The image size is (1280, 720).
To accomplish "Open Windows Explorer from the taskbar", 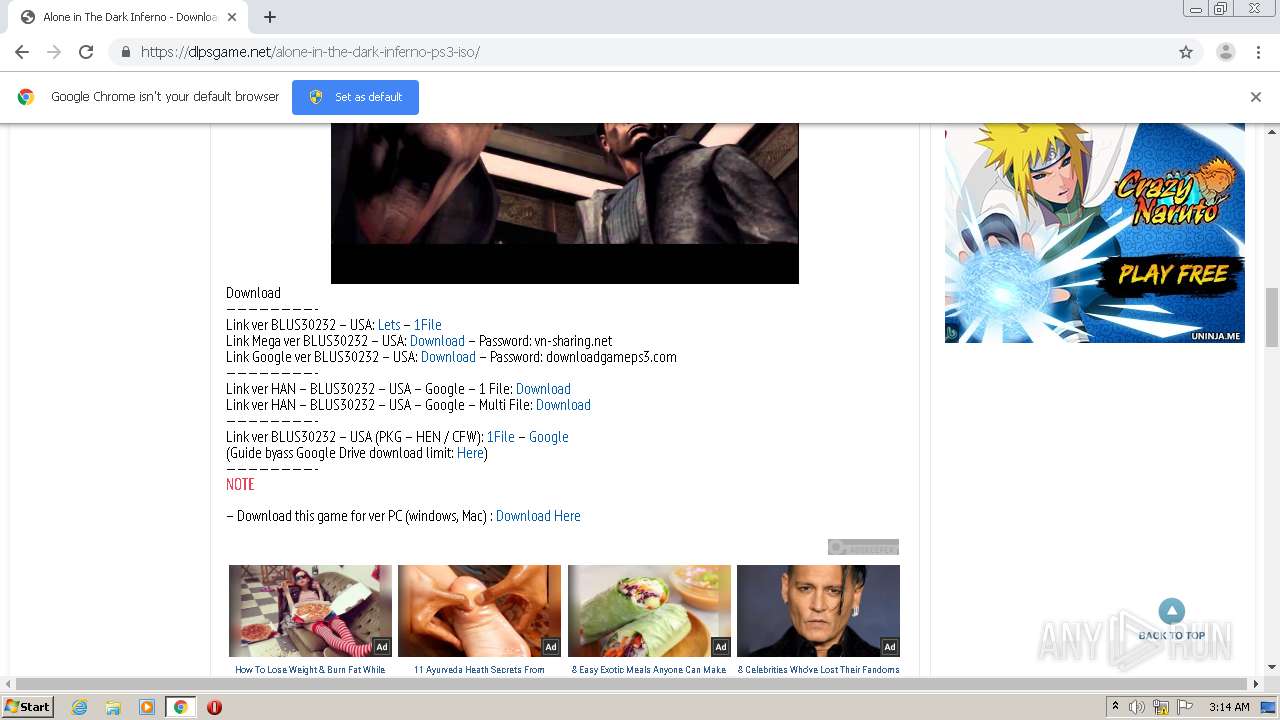I will click(113, 707).
